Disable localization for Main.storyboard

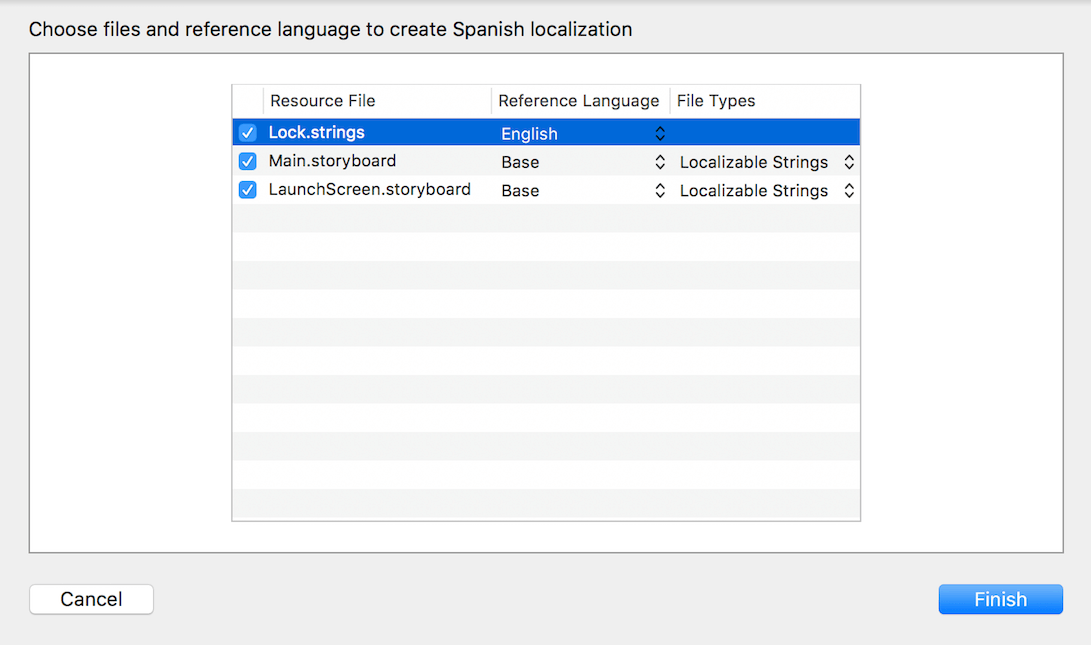click(247, 161)
